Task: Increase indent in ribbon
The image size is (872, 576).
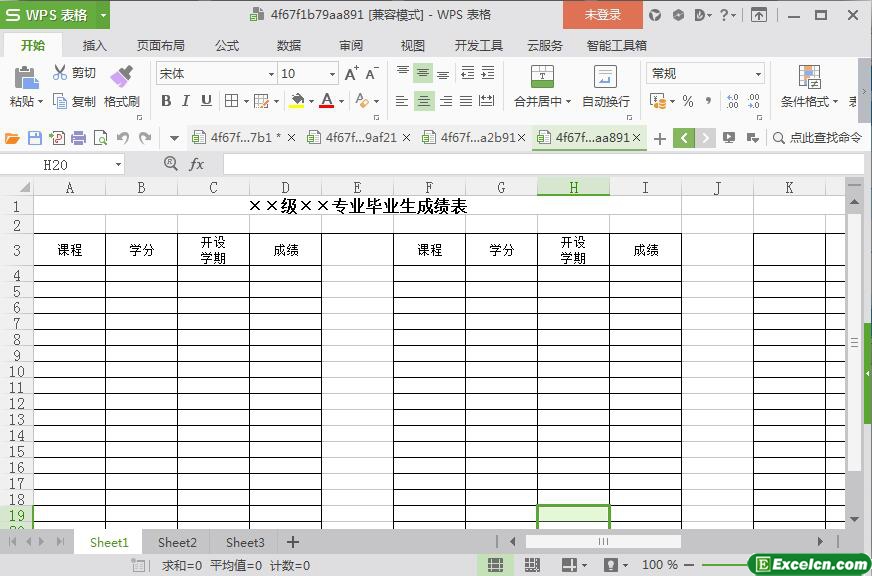Action: point(488,72)
